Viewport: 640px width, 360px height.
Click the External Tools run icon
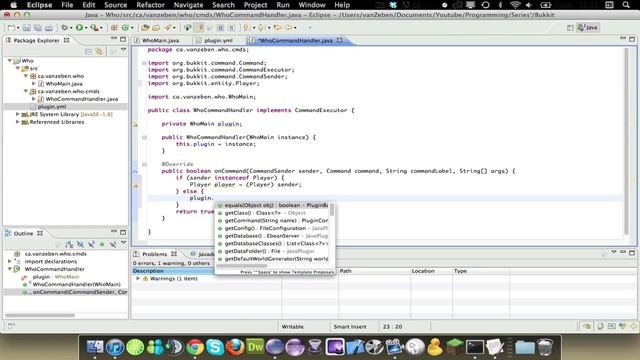94,28
